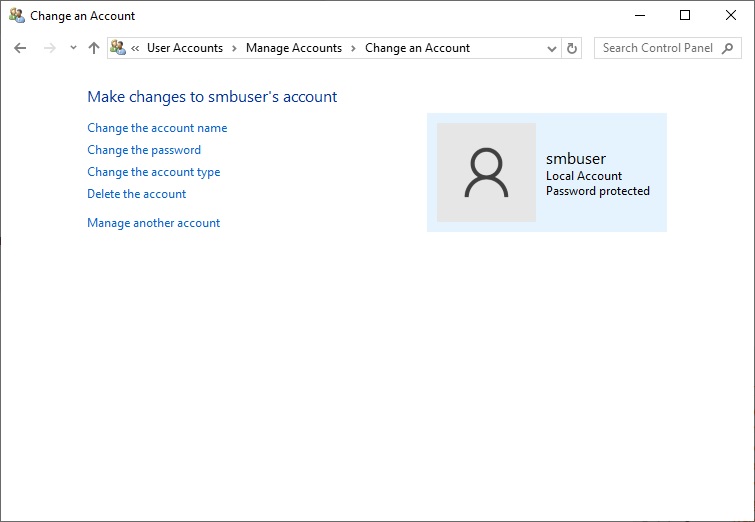Click Delete the account link
Screen dimensions: 755x522
pos(136,194)
